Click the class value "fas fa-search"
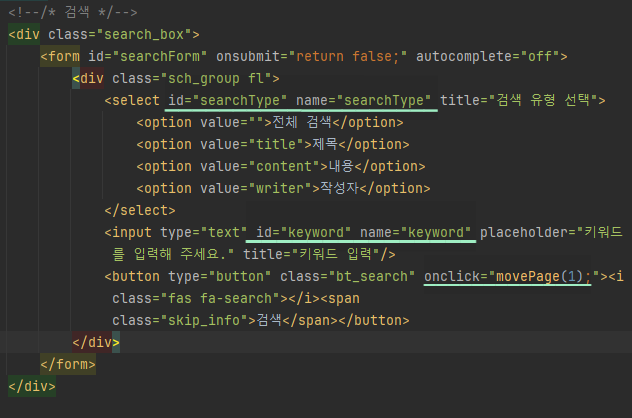632x418 pixels. coord(220,298)
